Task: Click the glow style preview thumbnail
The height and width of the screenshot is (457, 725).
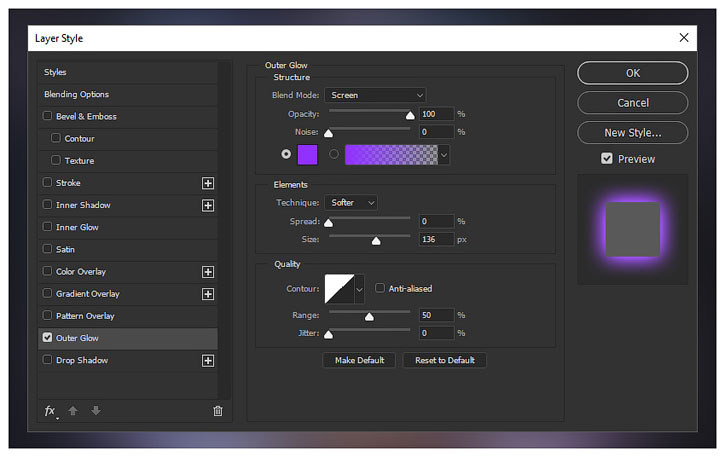Action: [x=633, y=229]
